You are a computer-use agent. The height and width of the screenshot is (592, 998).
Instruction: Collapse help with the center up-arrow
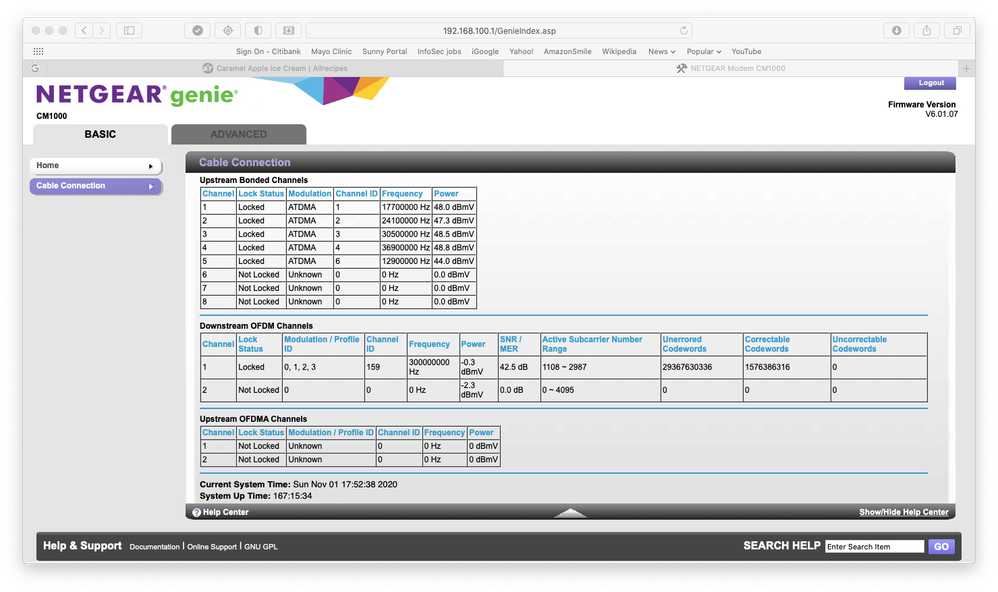tap(570, 513)
